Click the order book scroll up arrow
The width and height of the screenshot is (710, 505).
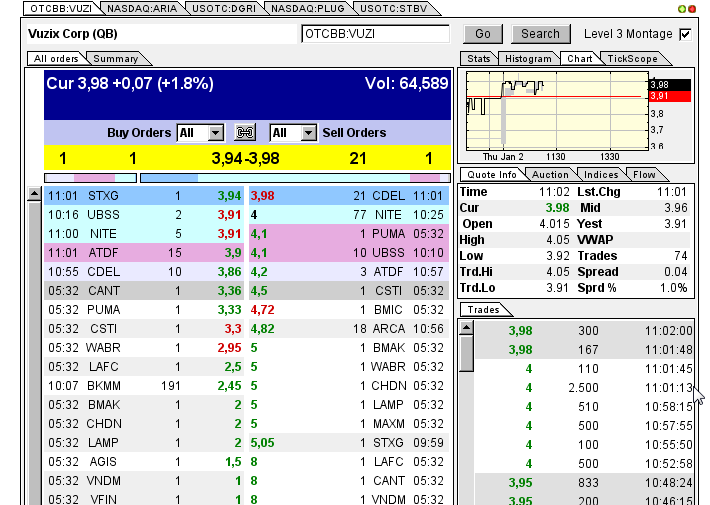point(34,194)
